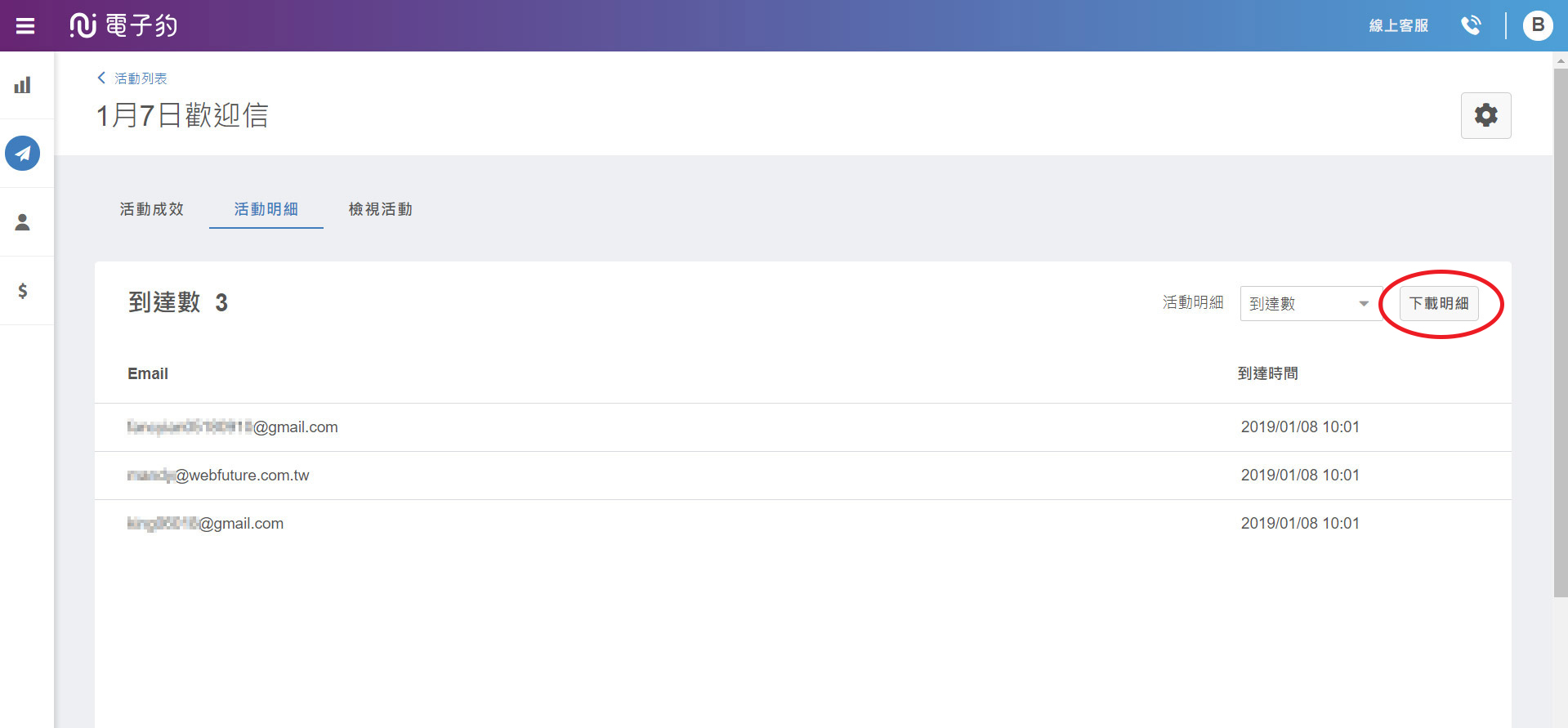Open the statistics bar chart sidebar icon
The width and height of the screenshot is (1568, 728).
tap(23, 85)
